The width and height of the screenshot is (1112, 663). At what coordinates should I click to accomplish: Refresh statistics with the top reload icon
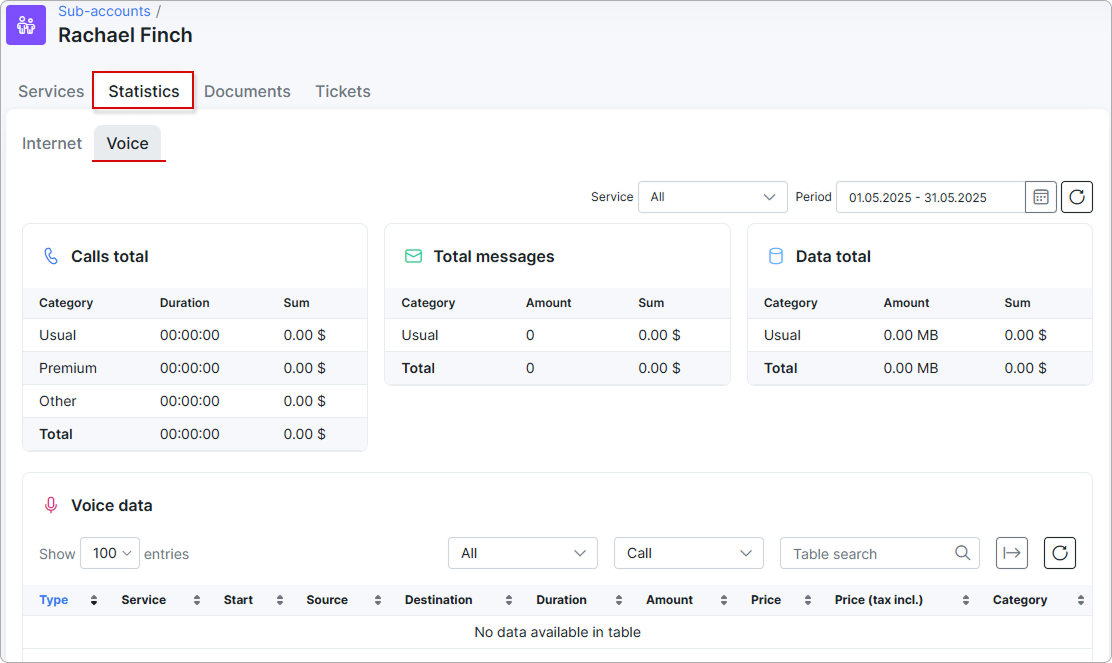click(1077, 197)
